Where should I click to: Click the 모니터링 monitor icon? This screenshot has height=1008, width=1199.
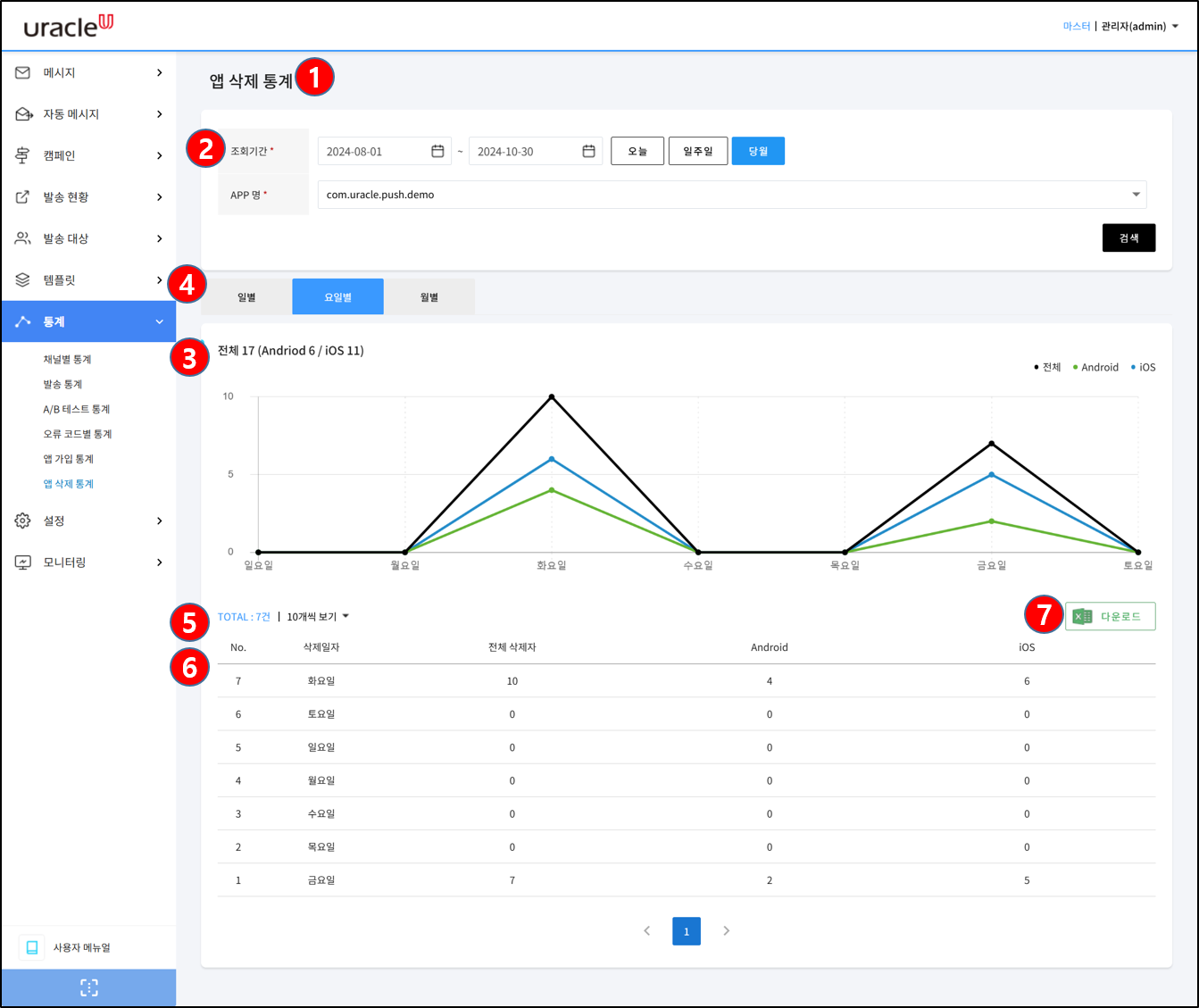23,562
